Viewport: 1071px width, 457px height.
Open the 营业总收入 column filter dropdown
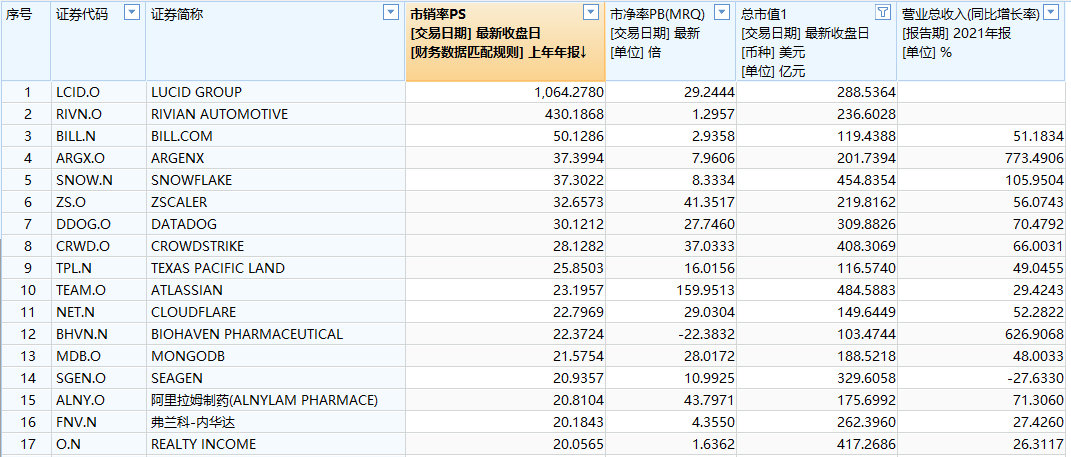click(1055, 12)
